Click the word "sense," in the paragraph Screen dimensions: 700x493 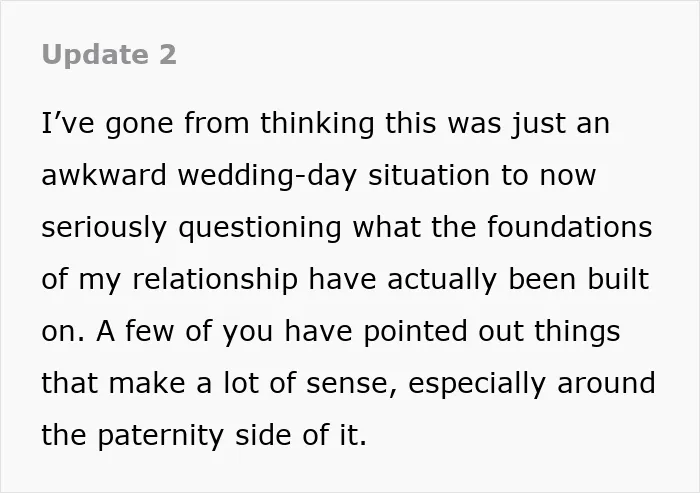(x=351, y=384)
